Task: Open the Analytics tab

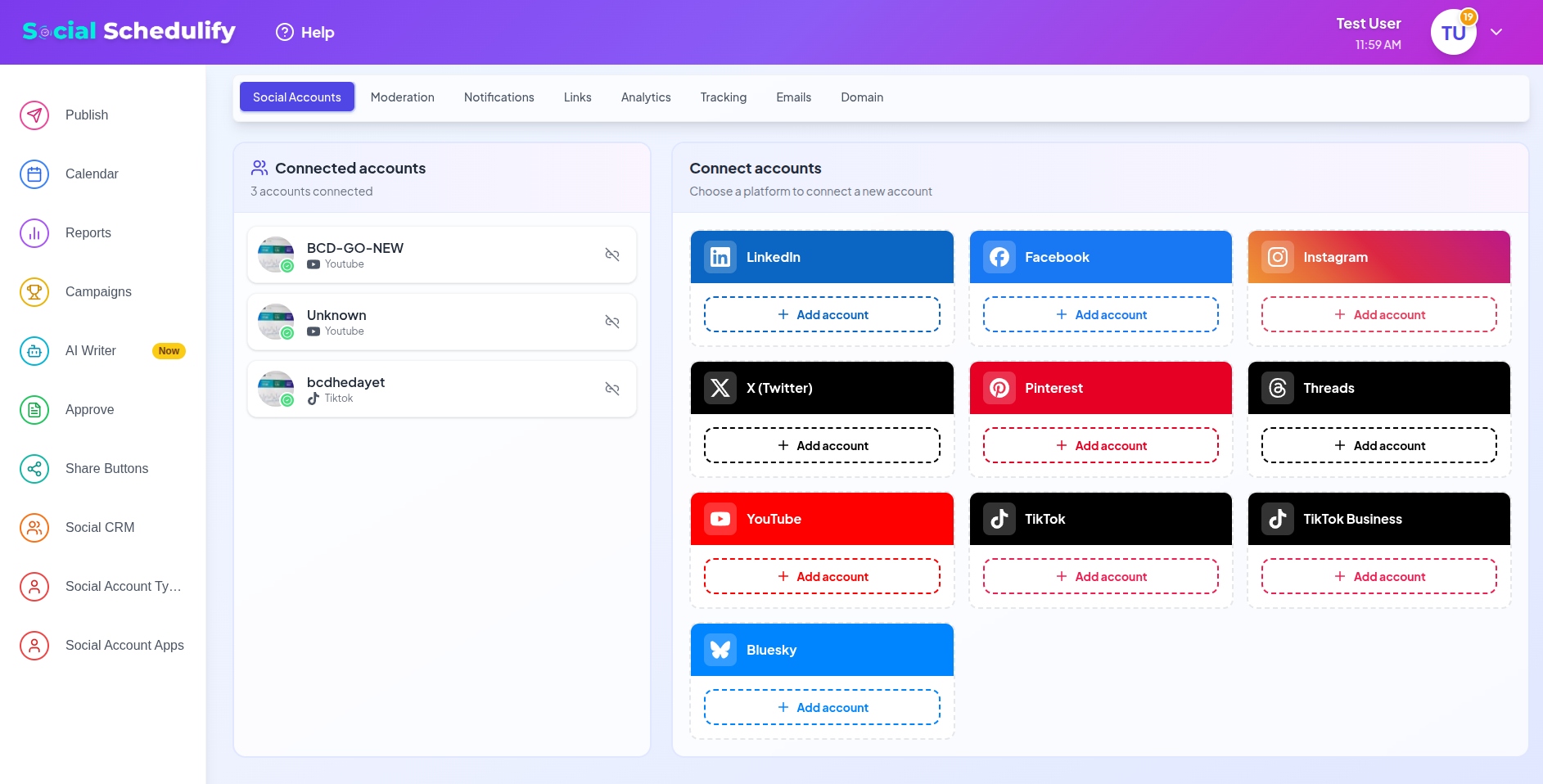Action: coord(646,97)
